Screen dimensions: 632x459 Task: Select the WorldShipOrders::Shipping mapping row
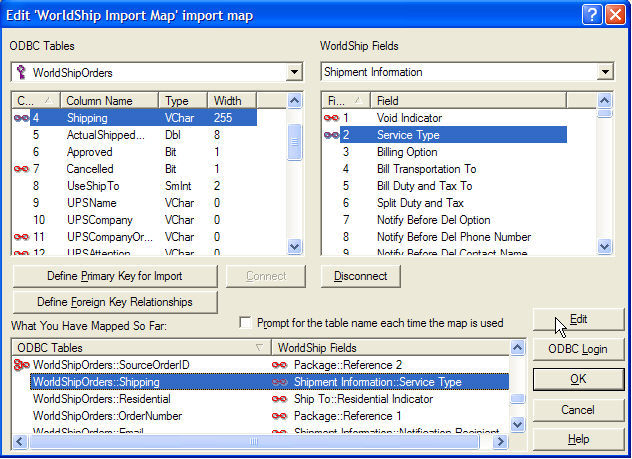(x=261, y=382)
